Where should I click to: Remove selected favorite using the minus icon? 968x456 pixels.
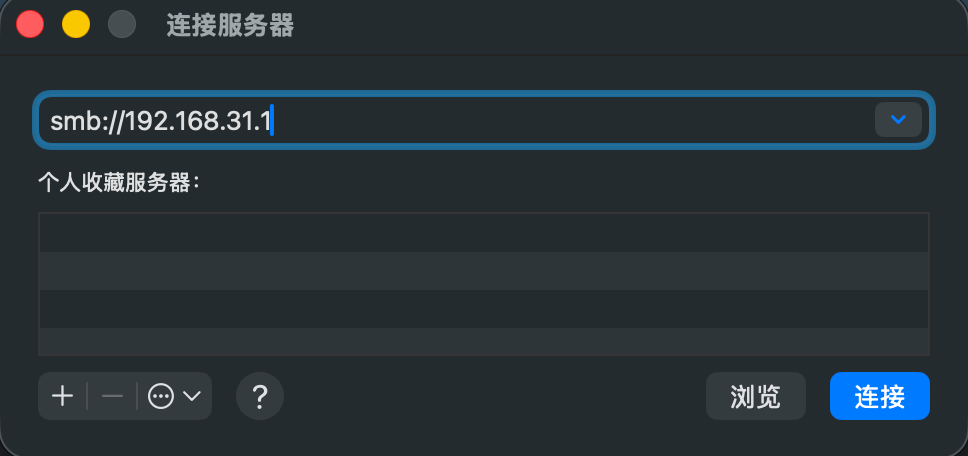112,396
